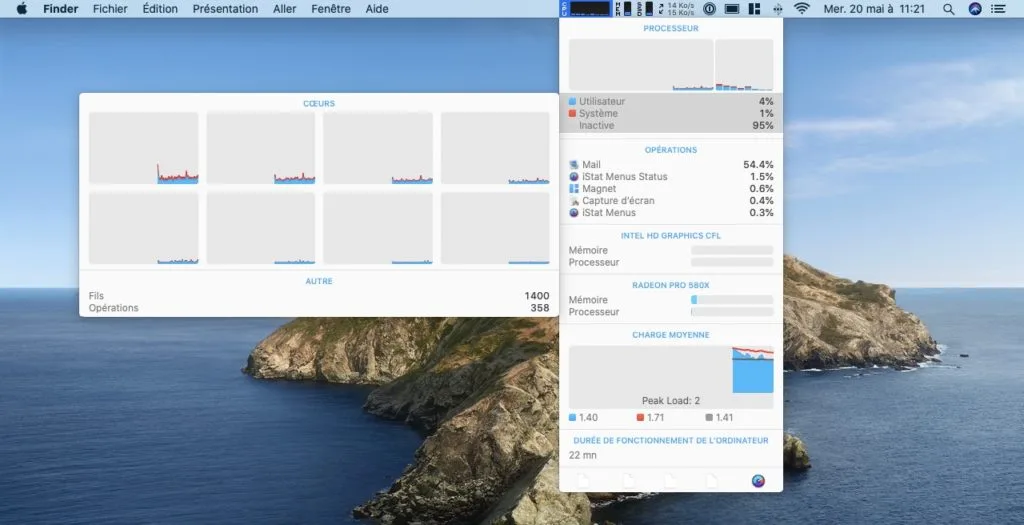
Task: Open the network speed 14 Ko/s indicator
Action: point(676,8)
